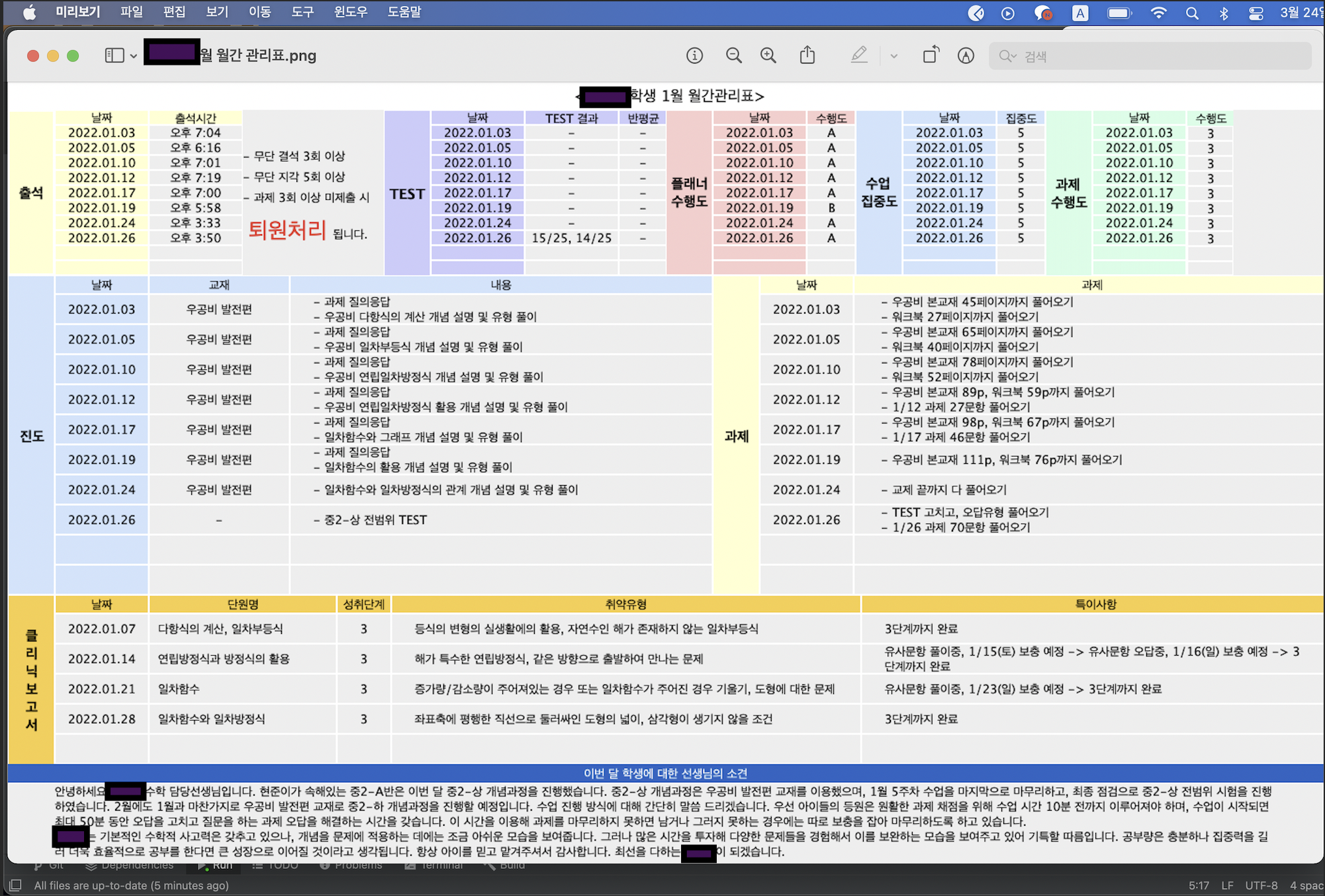
Task: Rotate the image with the rotate icon
Action: (931, 55)
